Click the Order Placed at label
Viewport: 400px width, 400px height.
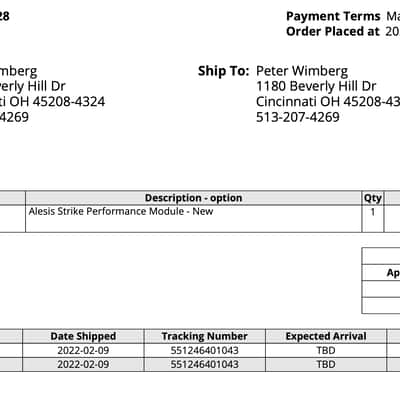tap(333, 32)
